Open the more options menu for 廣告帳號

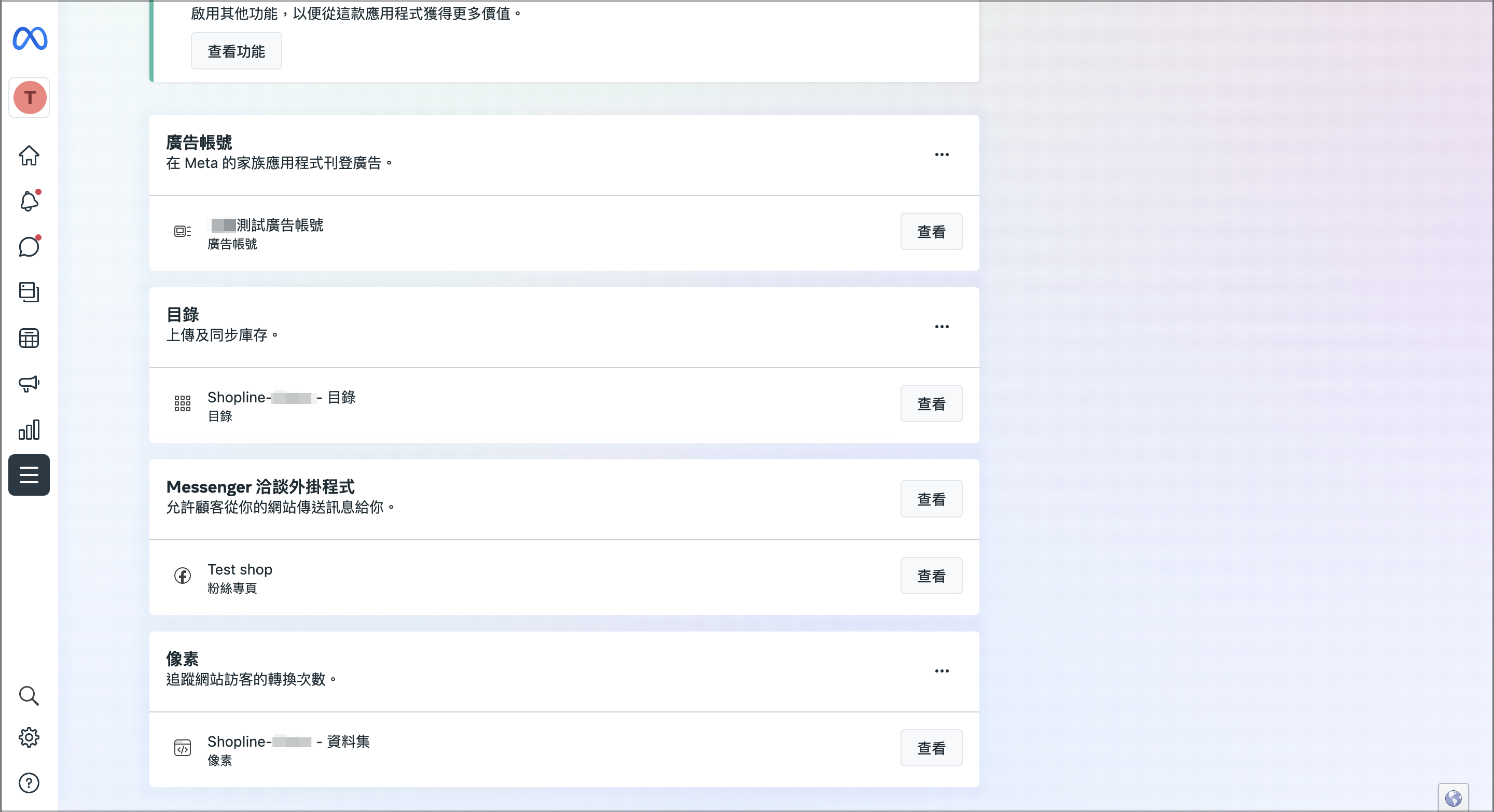[x=942, y=154]
